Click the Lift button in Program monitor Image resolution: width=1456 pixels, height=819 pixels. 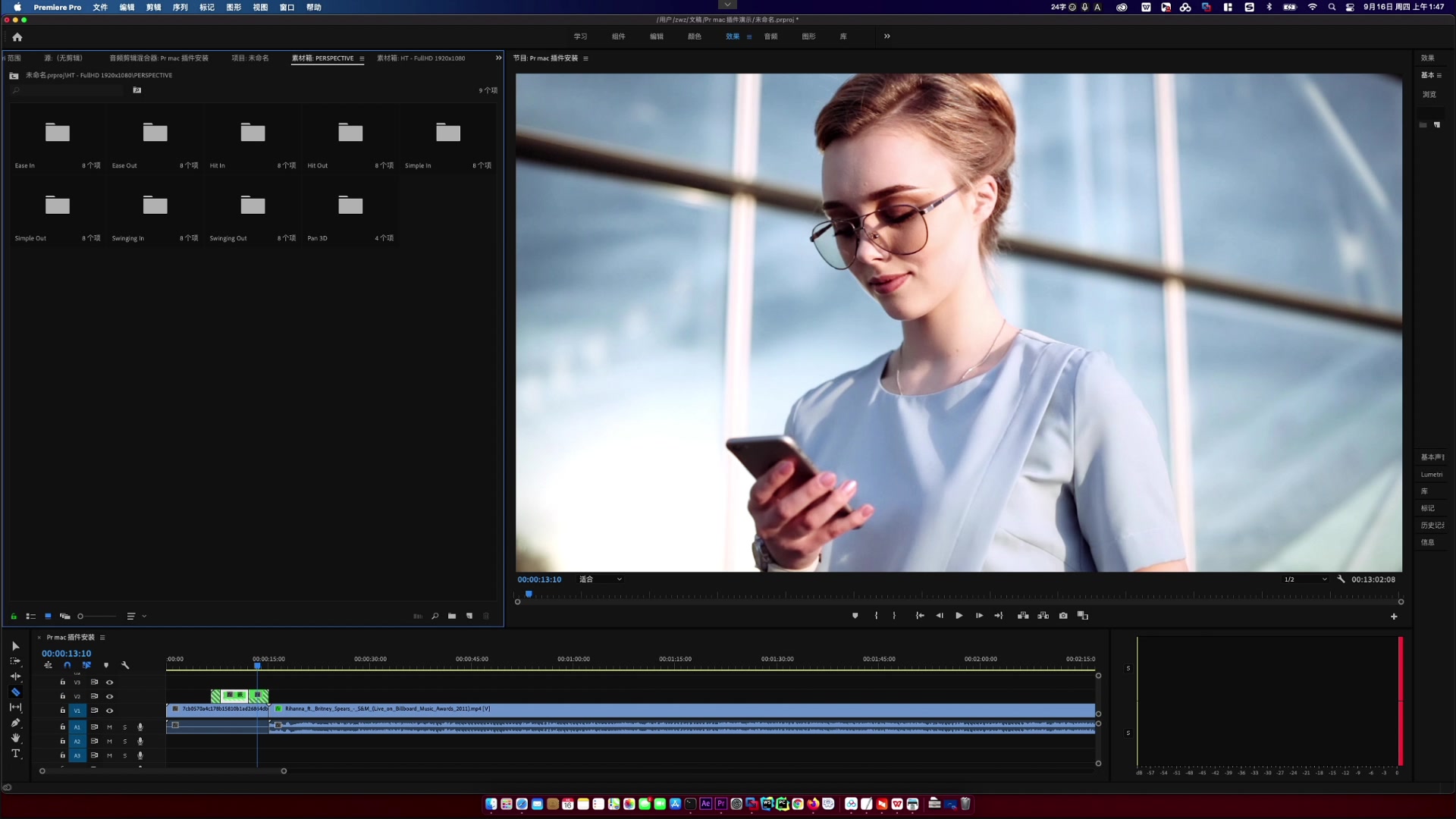(1023, 616)
